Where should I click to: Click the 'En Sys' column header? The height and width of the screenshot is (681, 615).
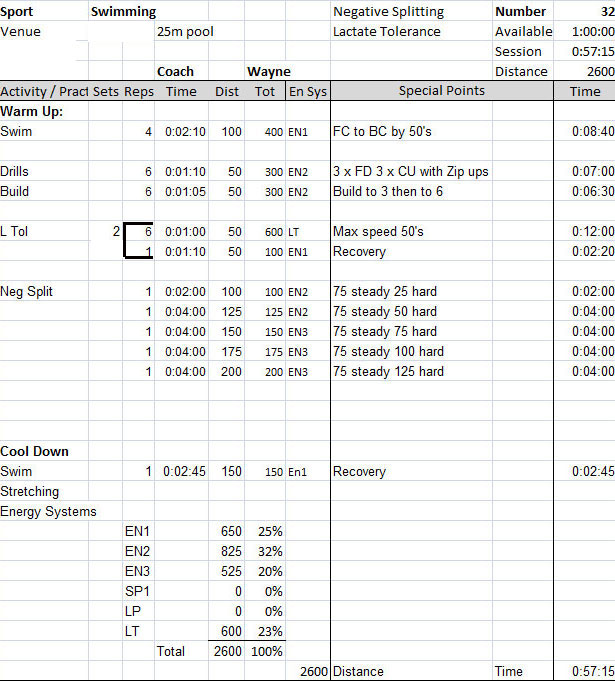308,92
